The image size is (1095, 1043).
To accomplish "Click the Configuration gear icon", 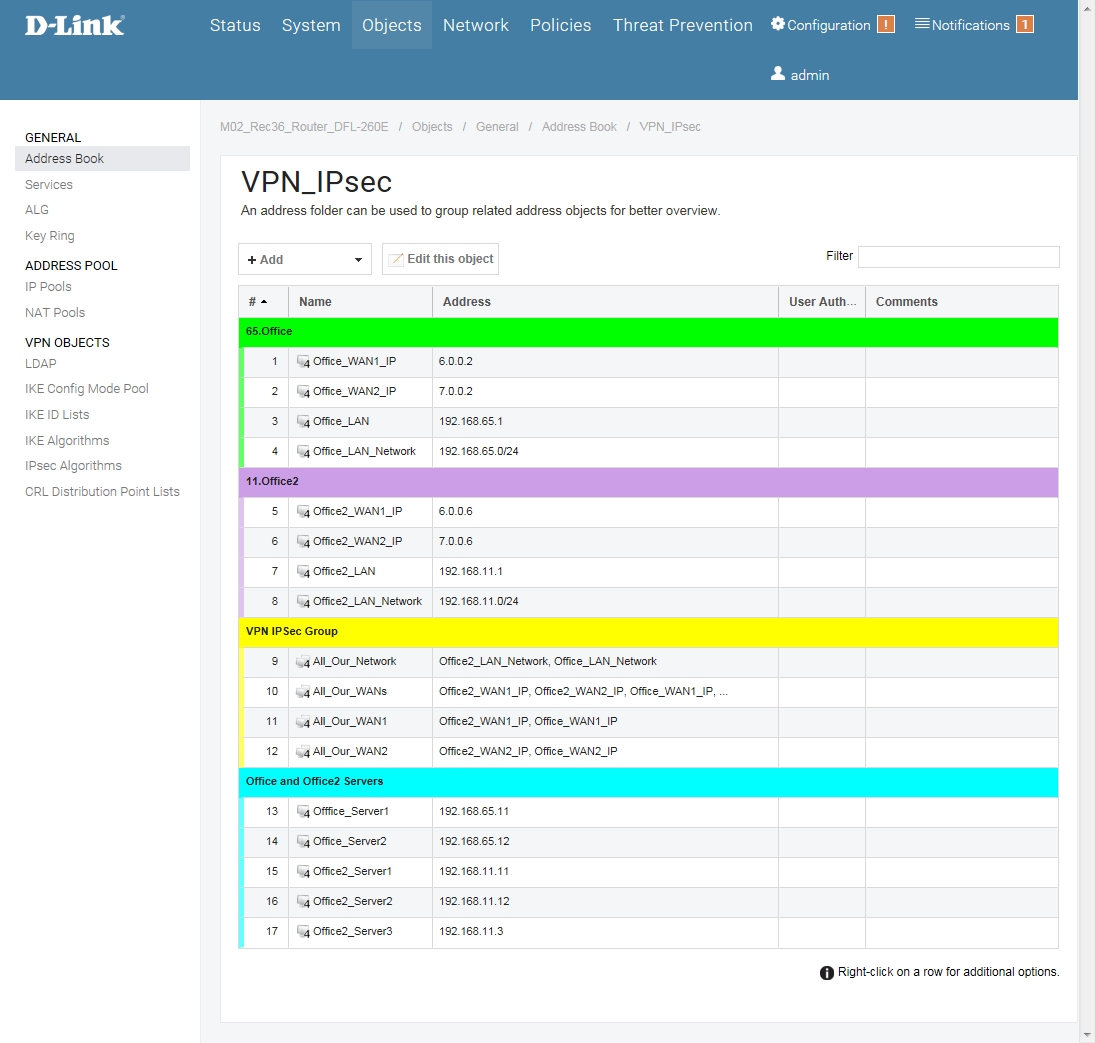I will 778,24.
